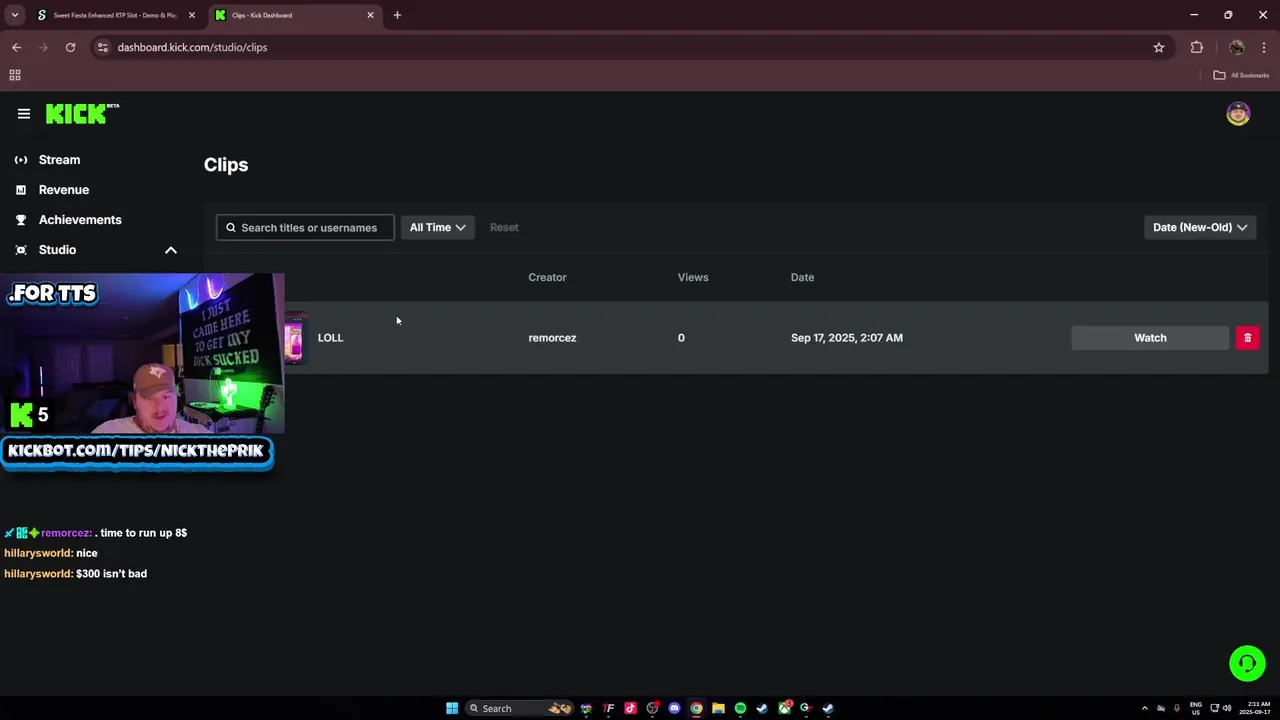Focus the Search titles or usernames field
The height and width of the screenshot is (720, 1280).
pyautogui.click(x=305, y=227)
